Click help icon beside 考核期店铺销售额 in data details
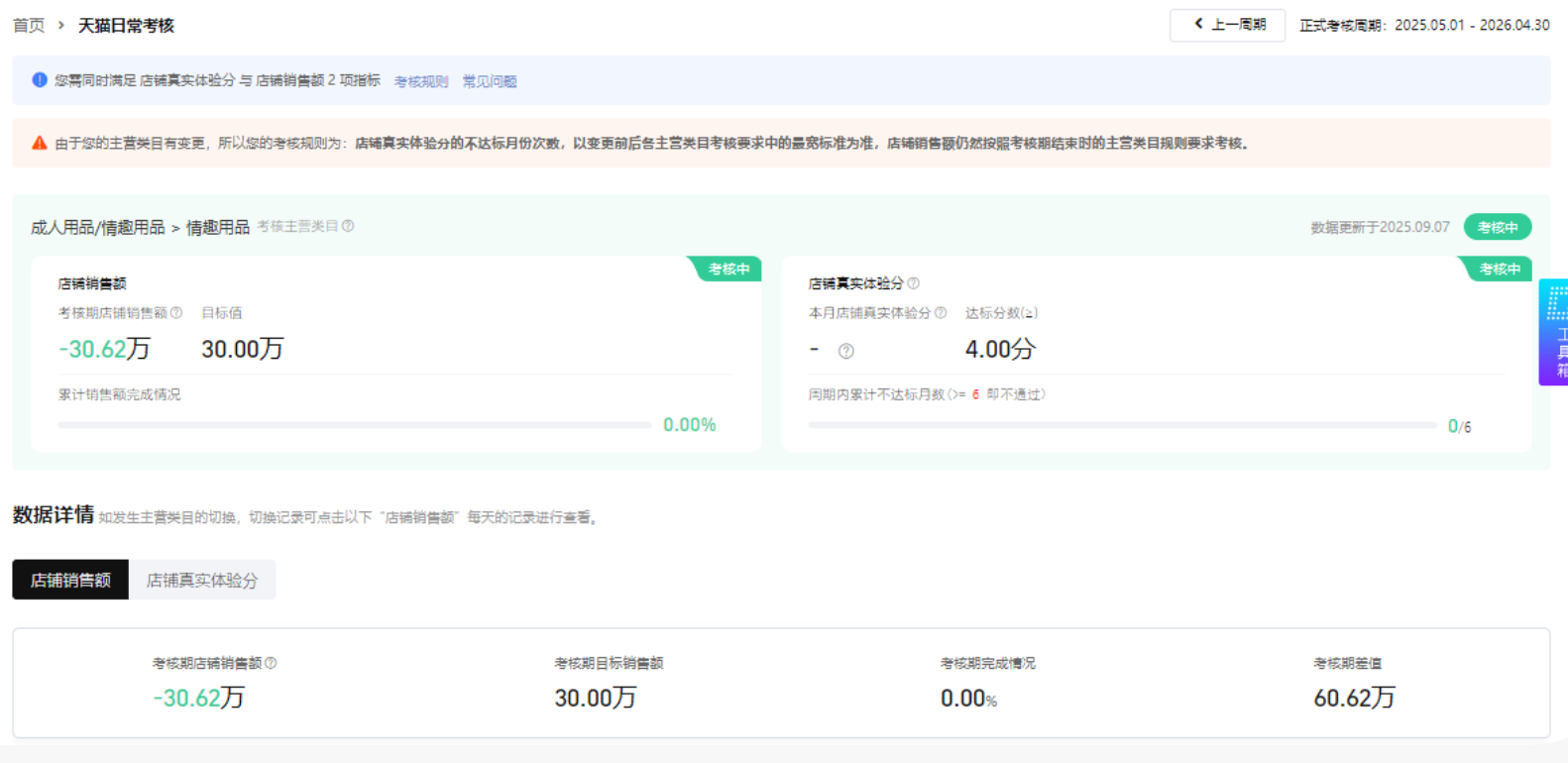 tap(271, 663)
